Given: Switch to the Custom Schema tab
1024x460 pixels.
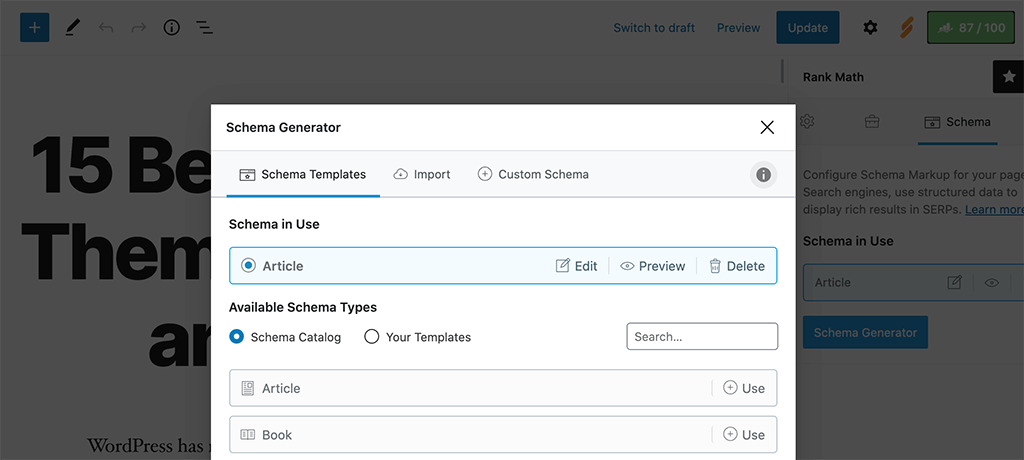Looking at the screenshot, I should 533,174.
